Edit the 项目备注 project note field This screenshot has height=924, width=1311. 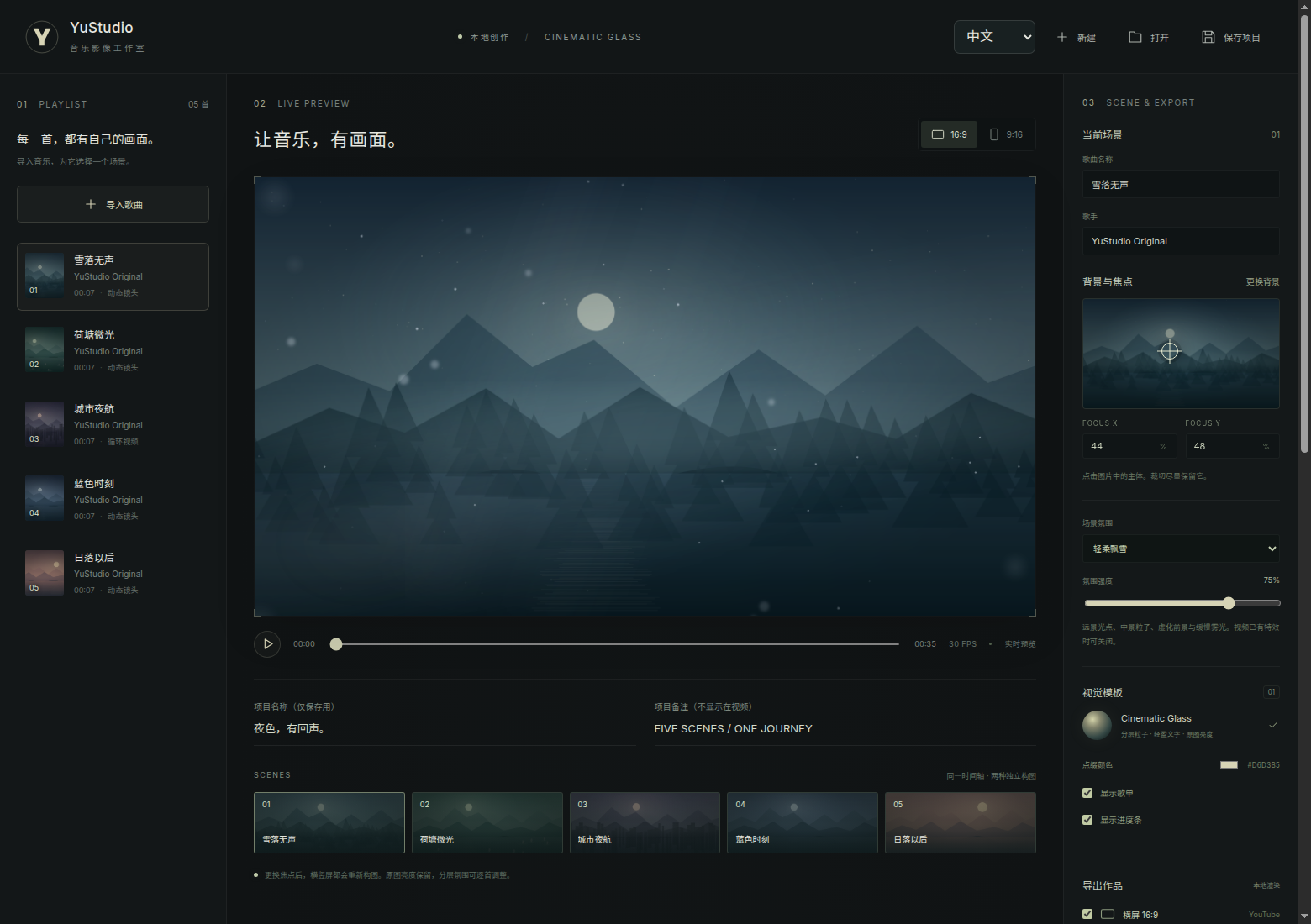tap(845, 729)
